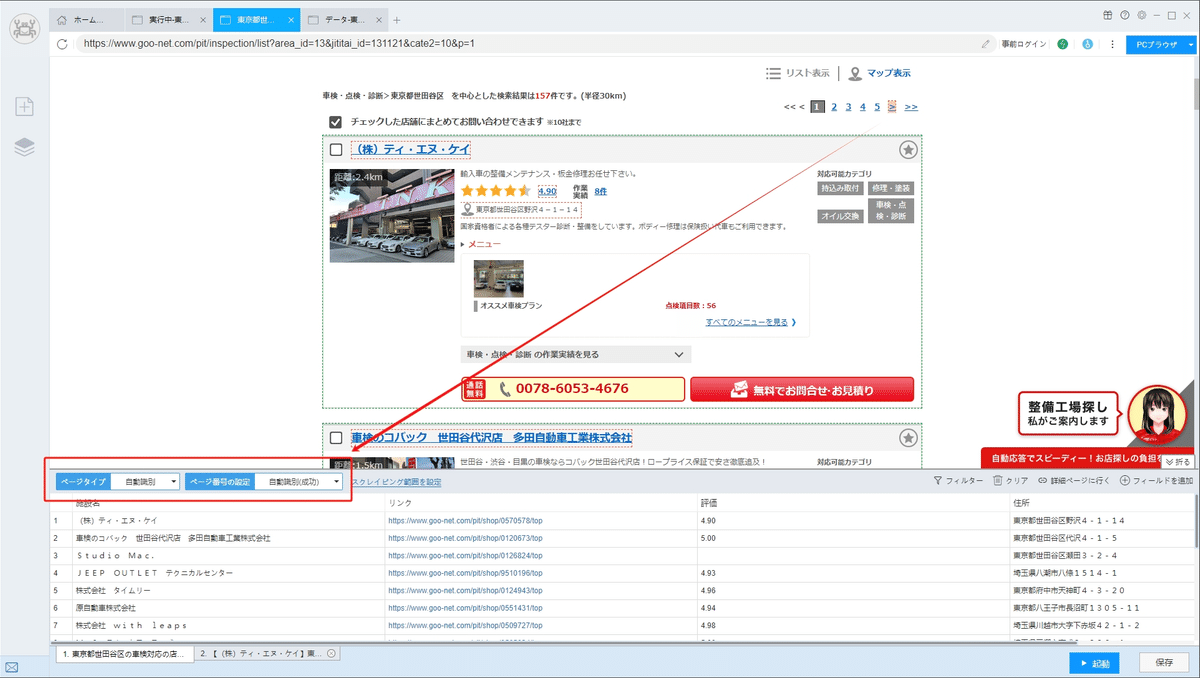Image resolution: width=1200 pixels, height=678 pixels.
Task: Collapse panel with 折る button
Action: [x=1177, y=462]
